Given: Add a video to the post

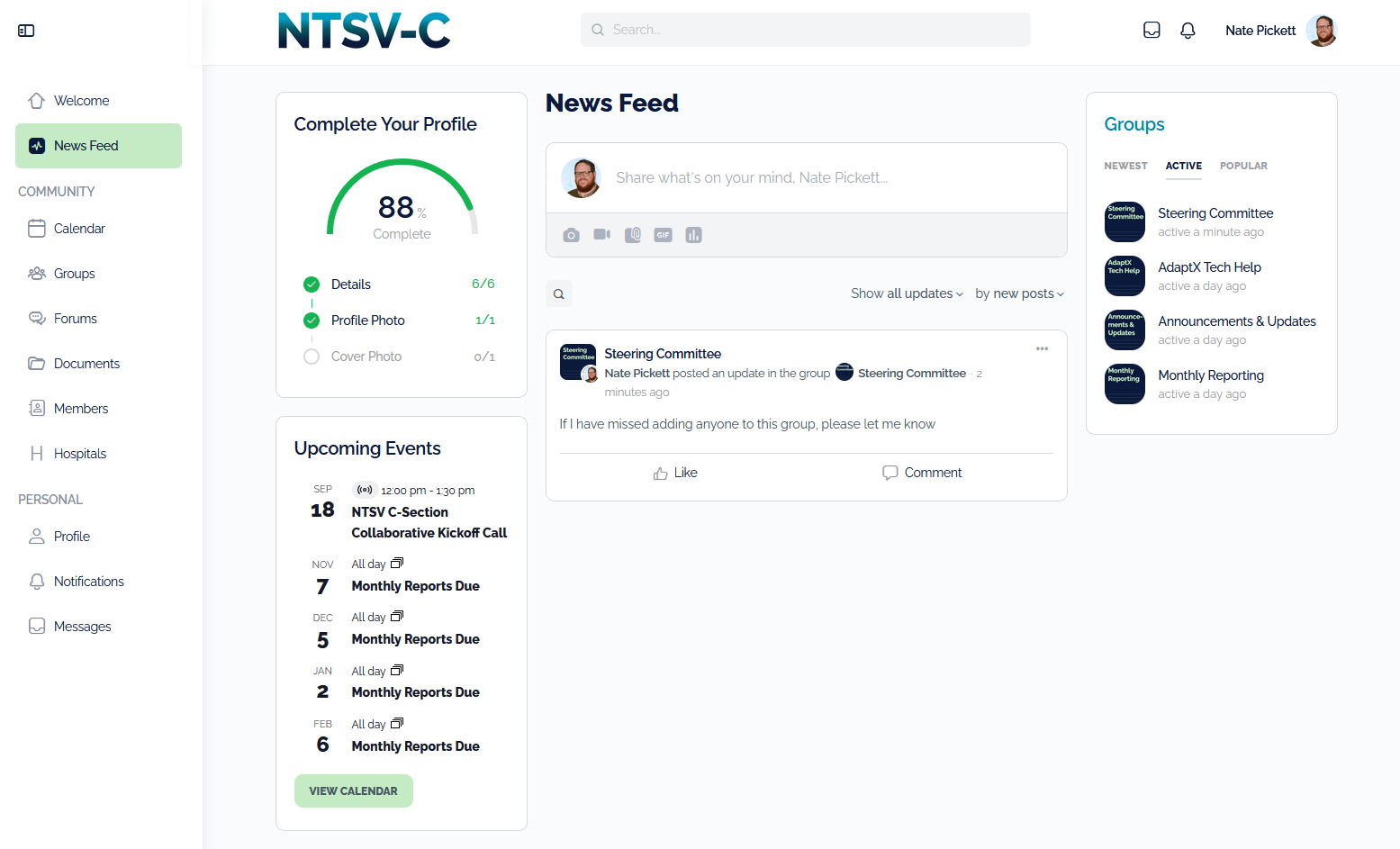Looking at the screenshot, I should [601, 235].
